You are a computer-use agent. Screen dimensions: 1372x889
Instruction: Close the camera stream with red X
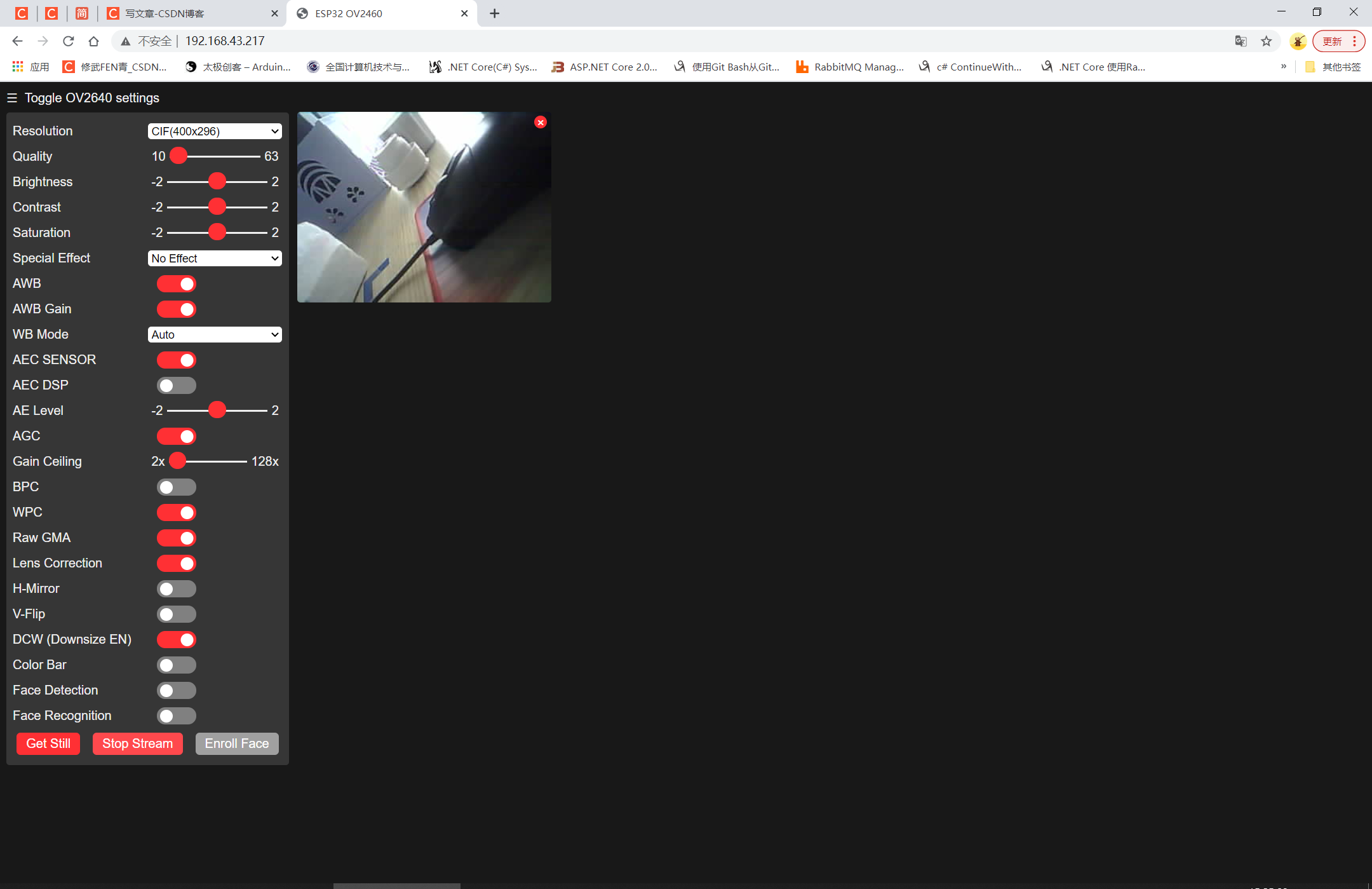pos(541,122)
